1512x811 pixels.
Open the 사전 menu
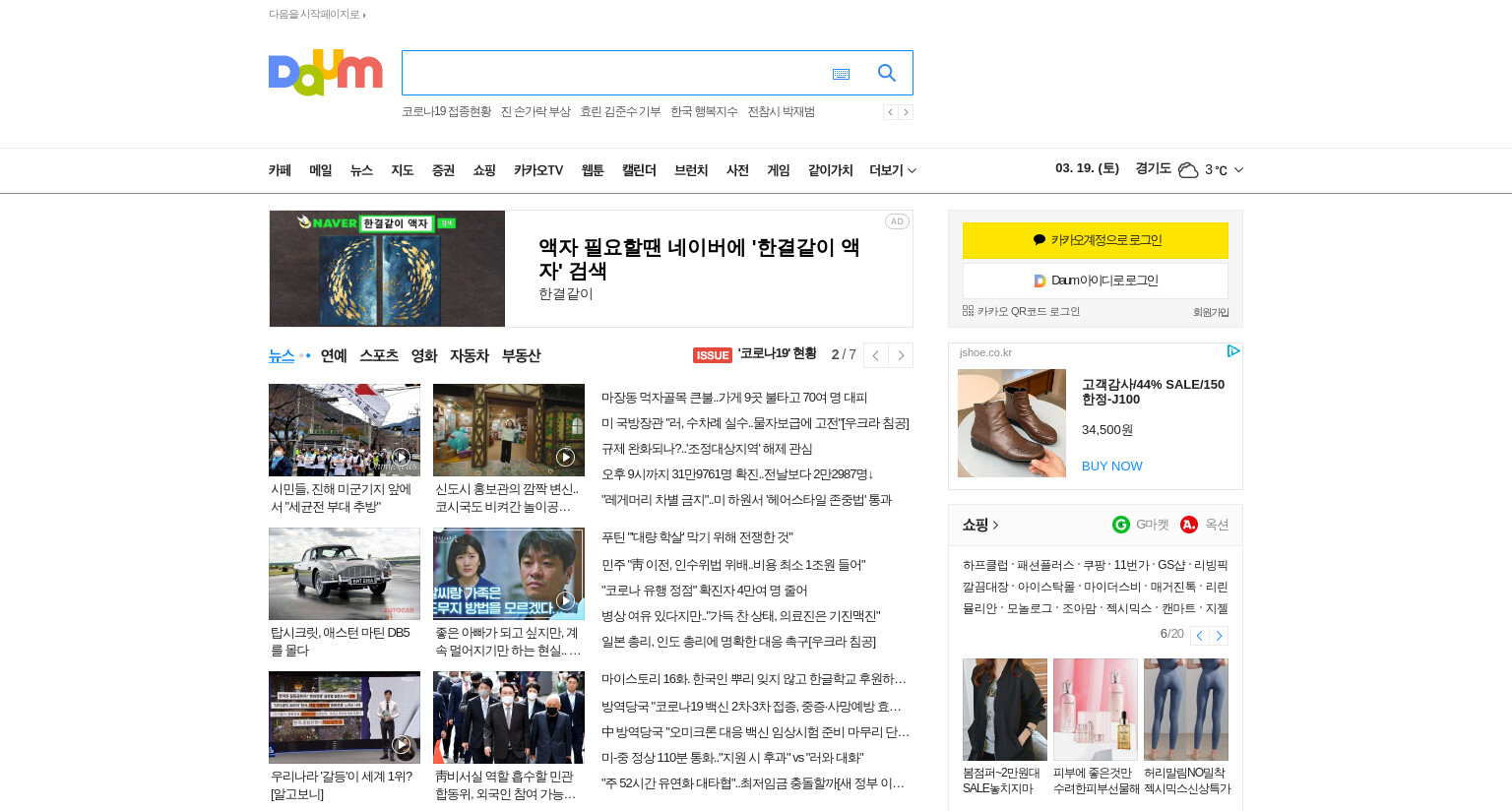click(x=737, y=170)
